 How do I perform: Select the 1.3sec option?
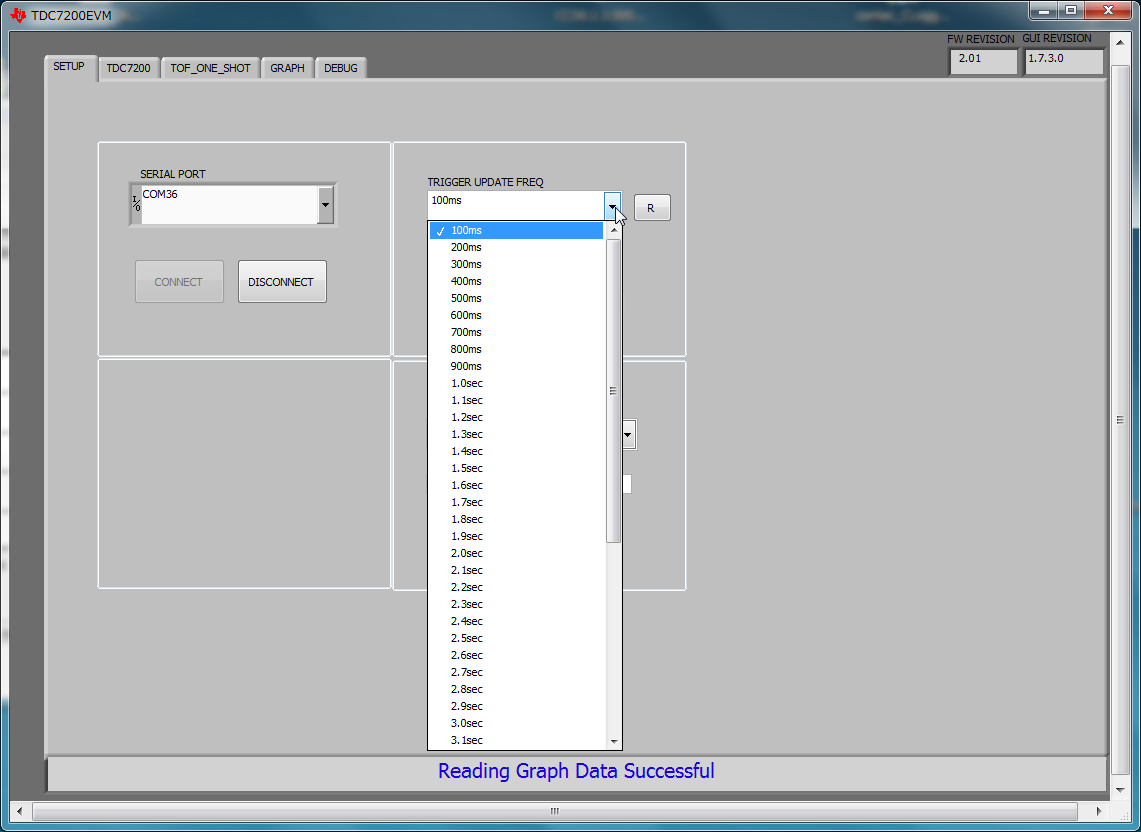coord(517,434)
